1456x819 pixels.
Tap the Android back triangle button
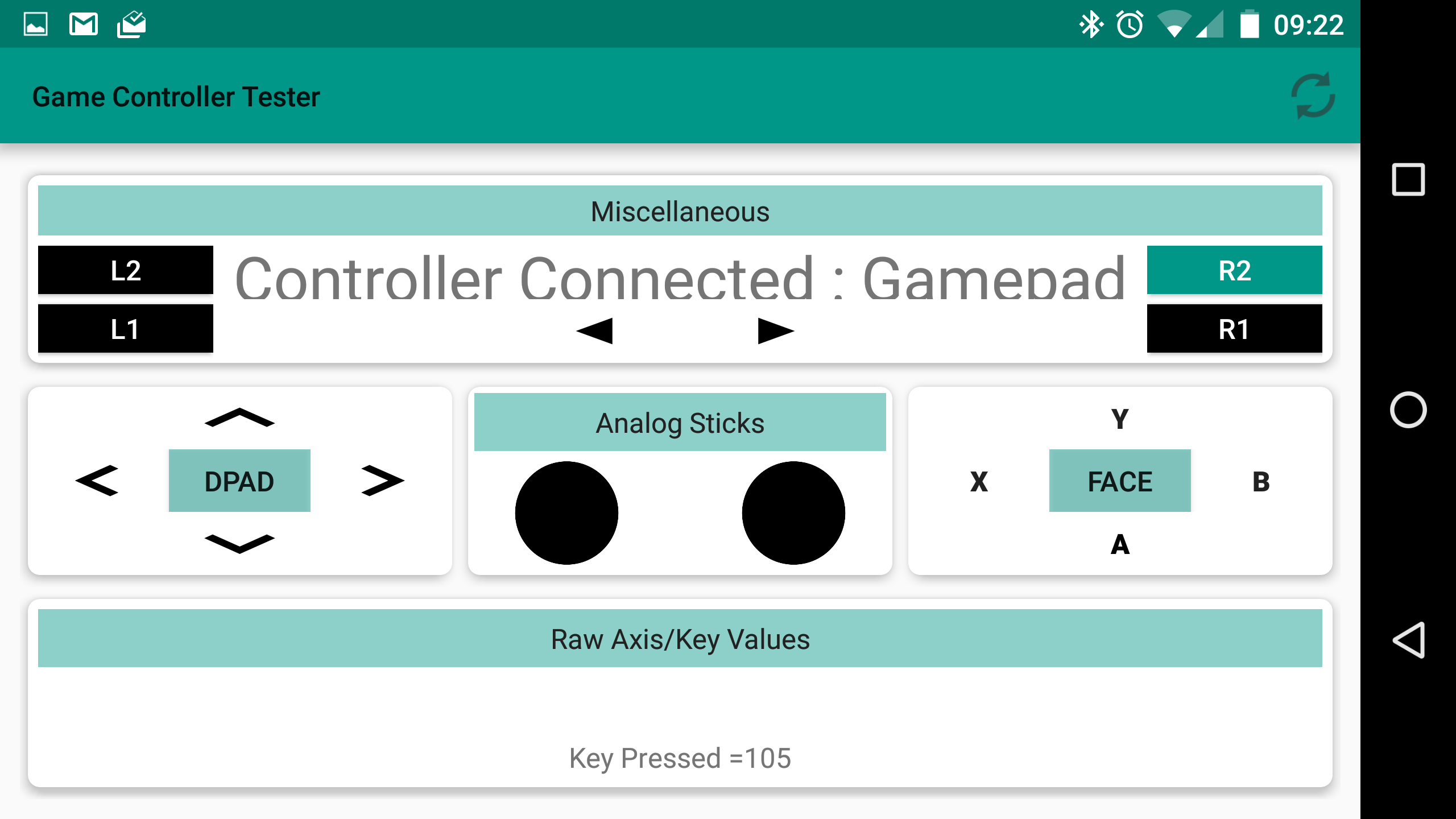(1409, 640)
